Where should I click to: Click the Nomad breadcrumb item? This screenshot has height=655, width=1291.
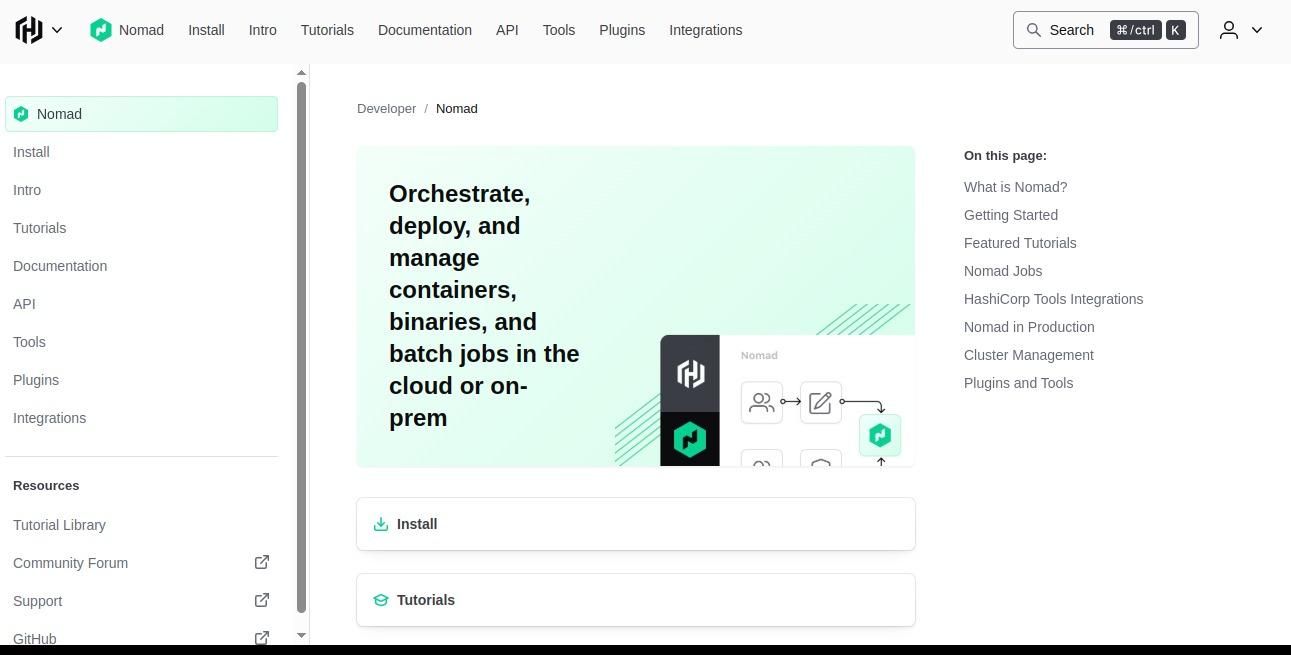pos(457,108)
